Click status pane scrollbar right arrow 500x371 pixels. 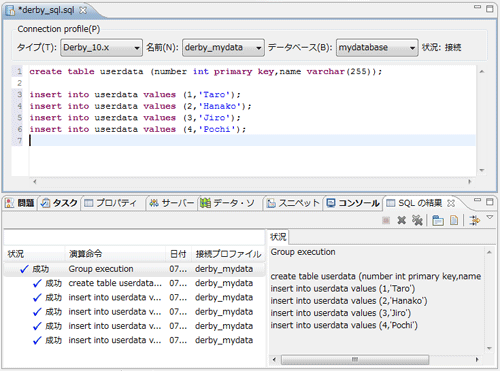(x=477, y=360)
